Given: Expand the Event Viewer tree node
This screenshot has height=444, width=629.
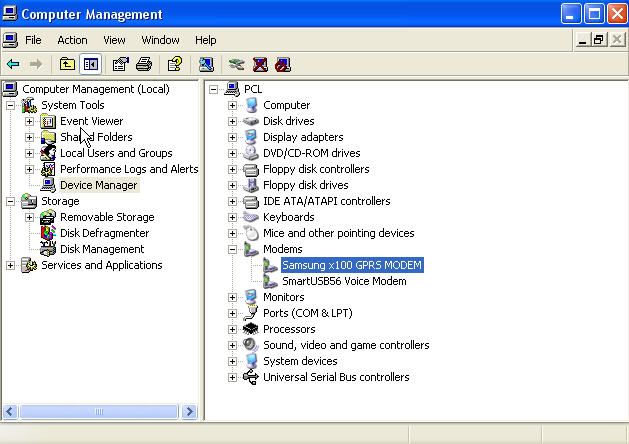Looking at the screenshot, I should [29, 121].
